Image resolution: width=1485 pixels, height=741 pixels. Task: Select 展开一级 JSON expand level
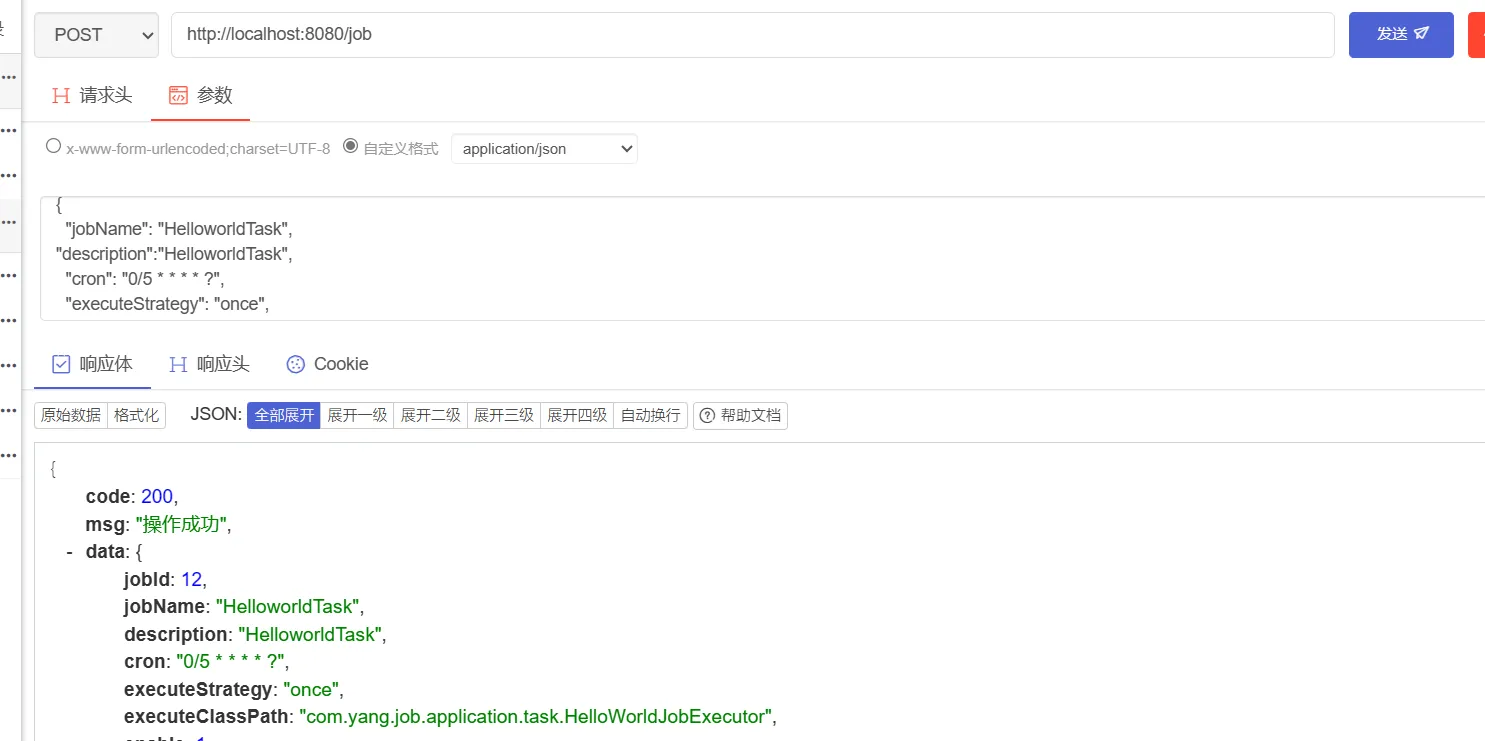coord(357,416)
